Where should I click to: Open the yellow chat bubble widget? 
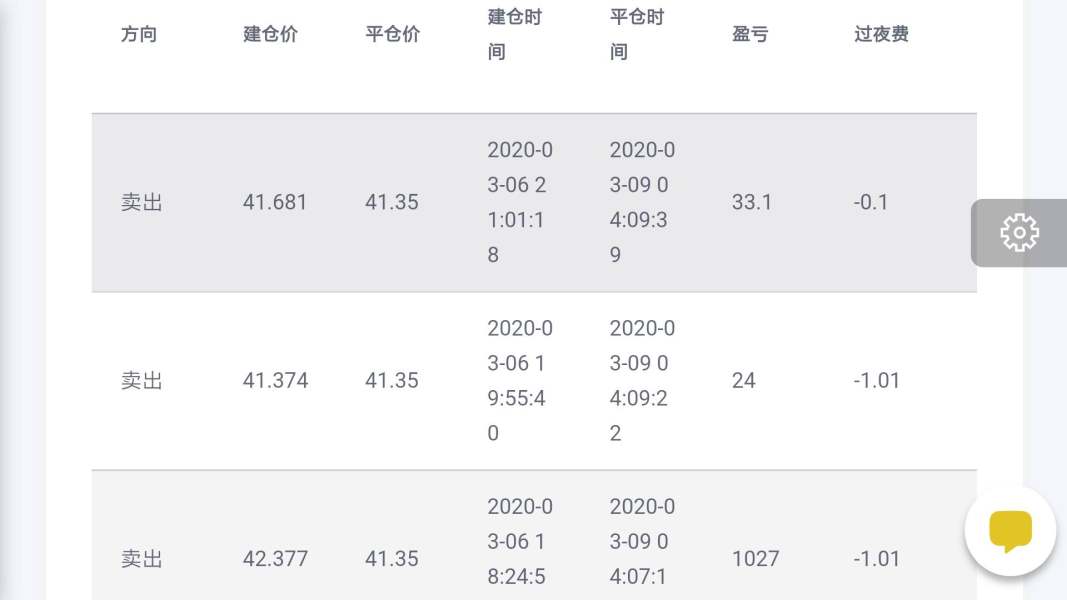1010,531
